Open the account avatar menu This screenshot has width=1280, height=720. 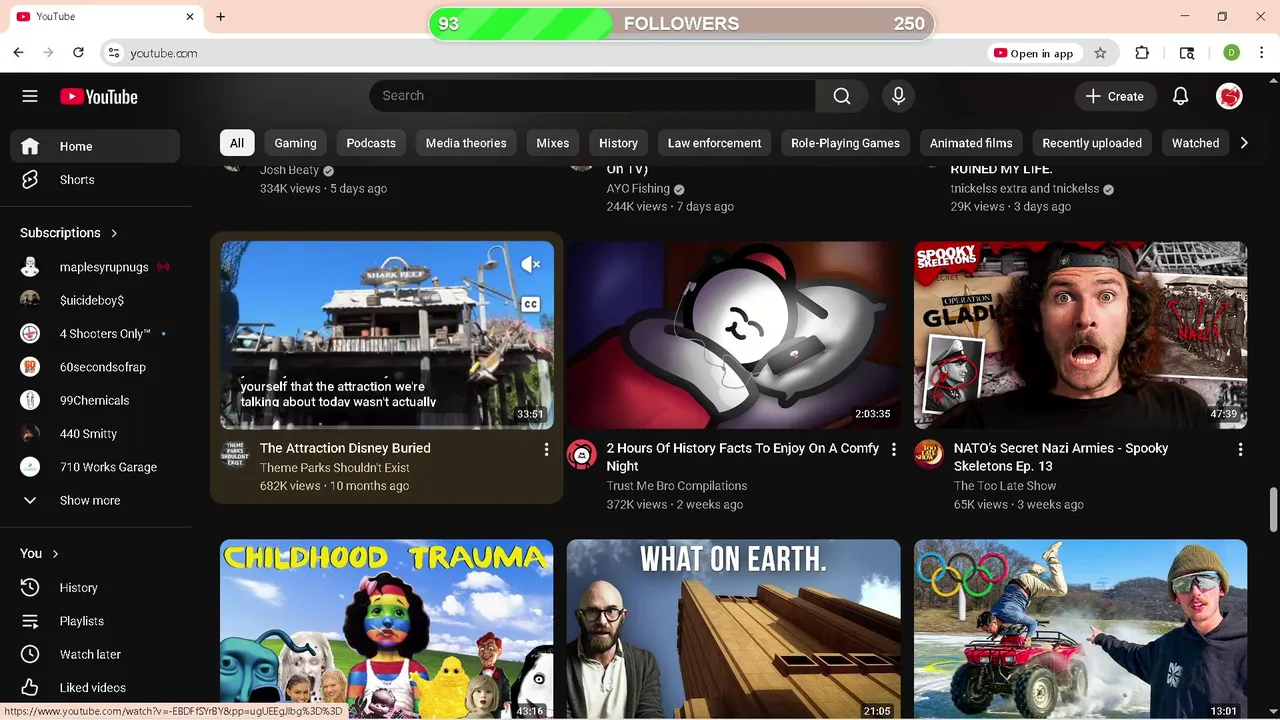coord(1229,96)
